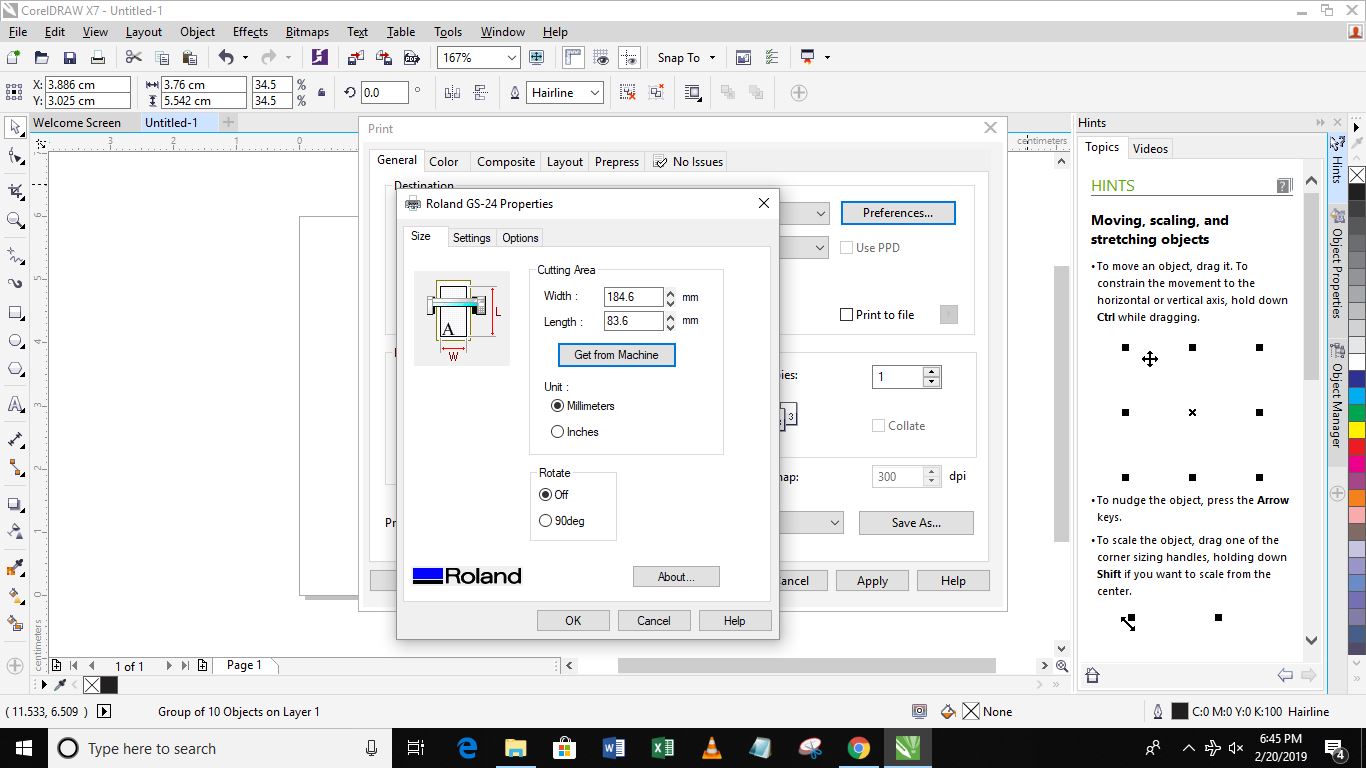Screen dimensions: 1366x768
Task: Pick the cyan swatch in color palette
Action: [x=1357, y=396]
